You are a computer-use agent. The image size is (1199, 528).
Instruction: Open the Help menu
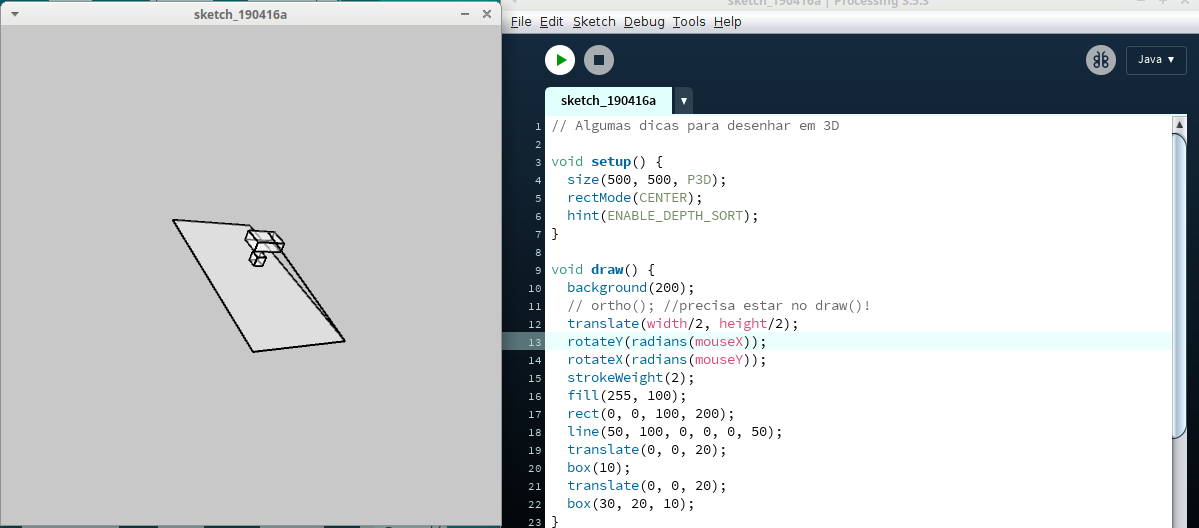728,22
